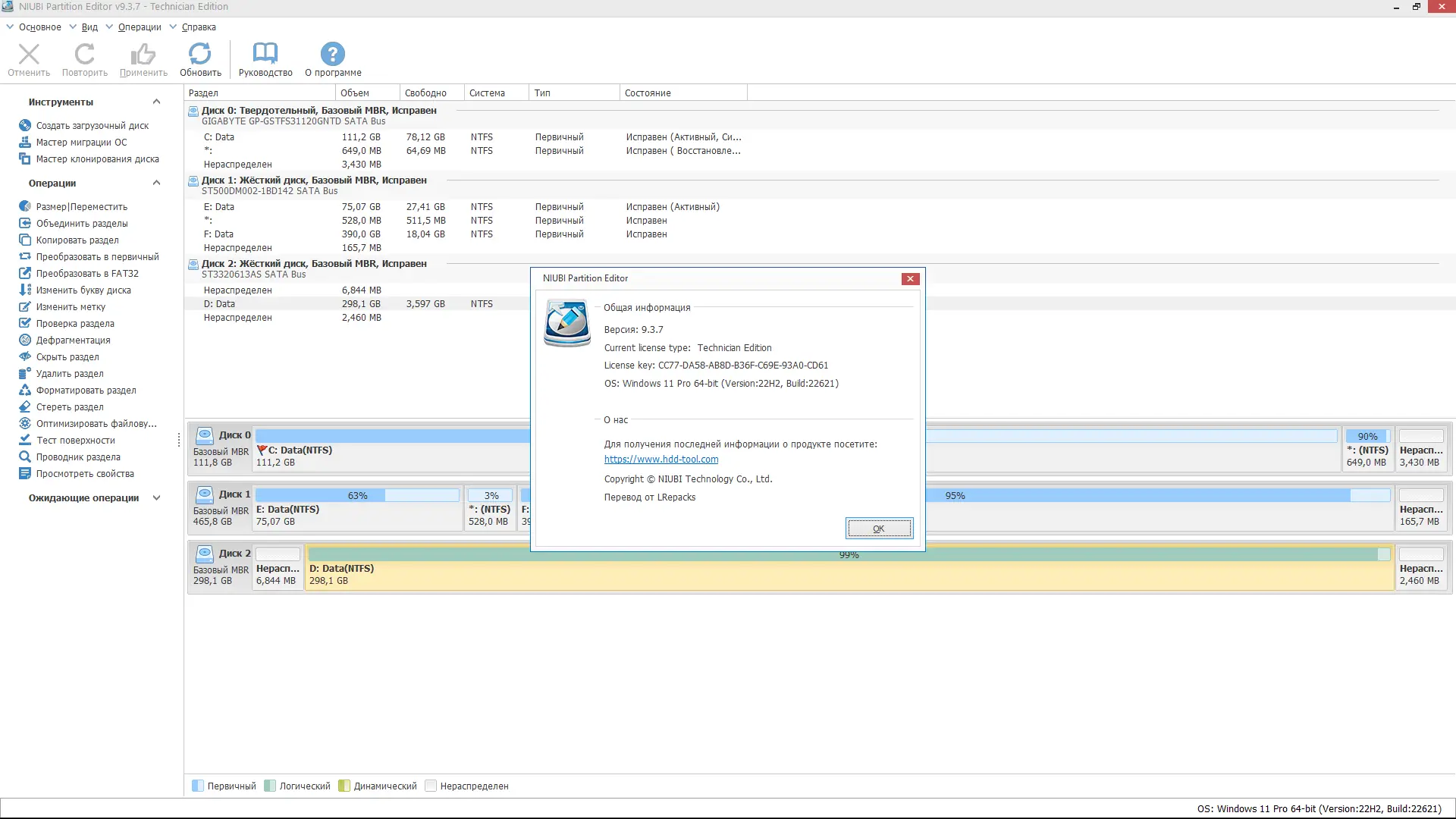Select Удалить раздел operation

70,374
